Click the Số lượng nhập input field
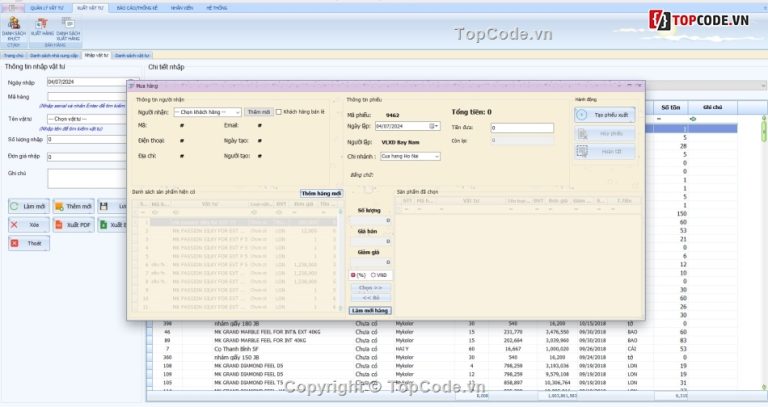Viewport: 768px width, 407px height. [87, 140]
